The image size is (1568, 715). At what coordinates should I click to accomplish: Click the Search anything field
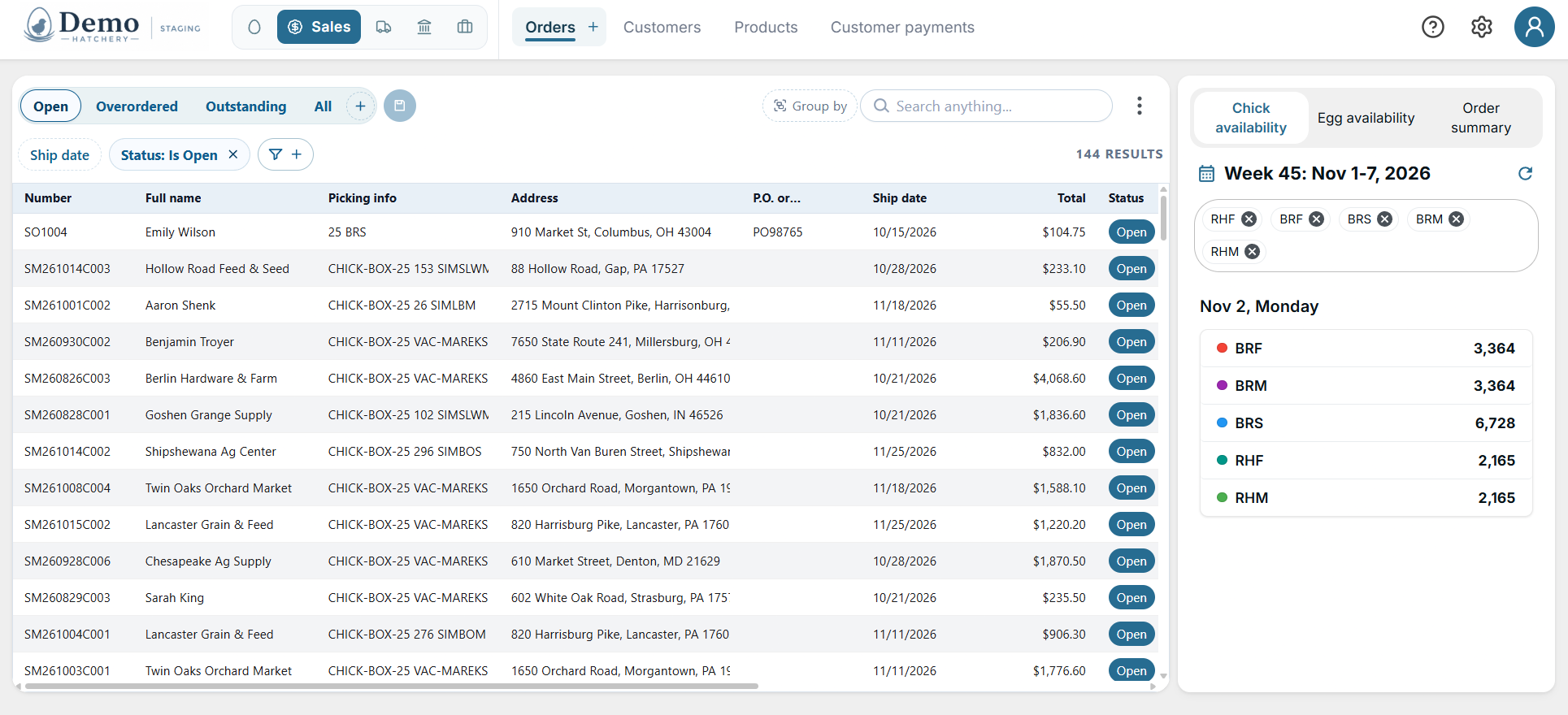986,106
